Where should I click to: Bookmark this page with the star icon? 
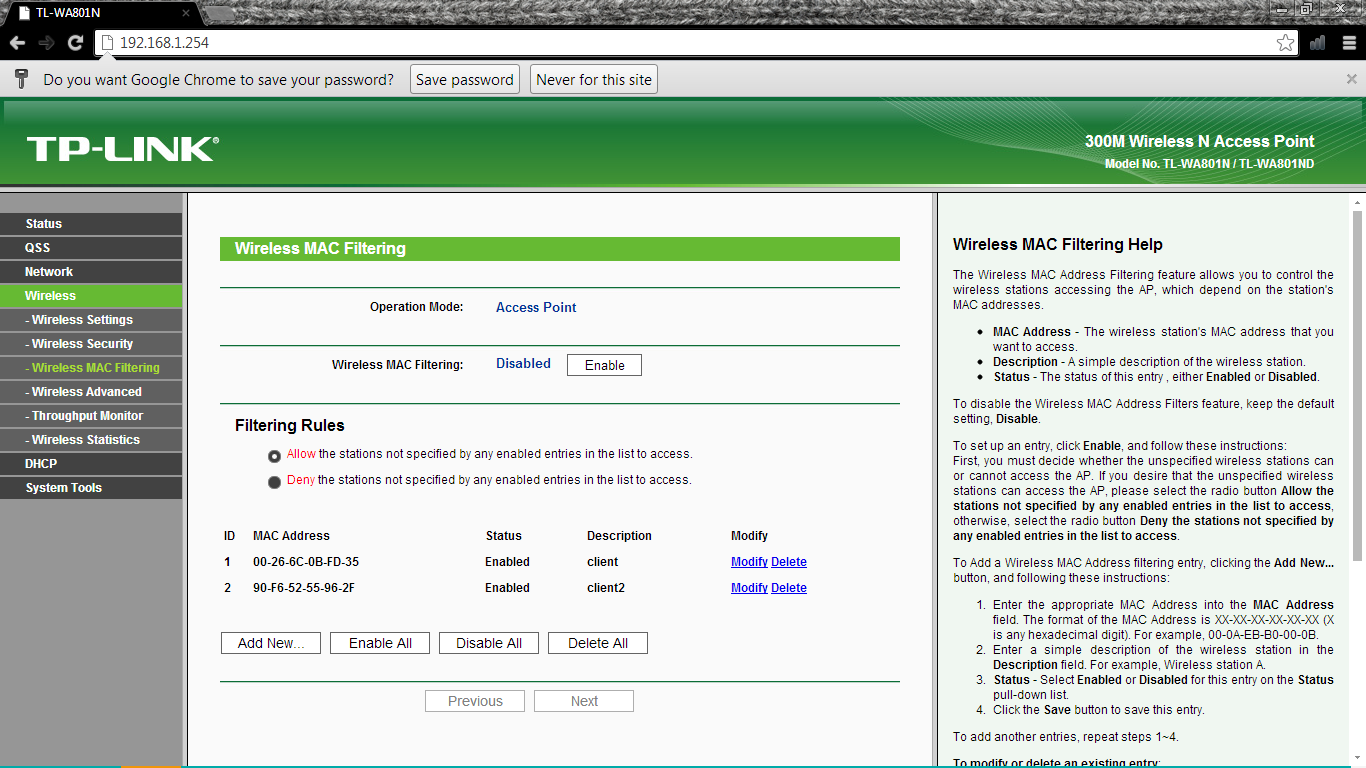(x=1287, y=43)
